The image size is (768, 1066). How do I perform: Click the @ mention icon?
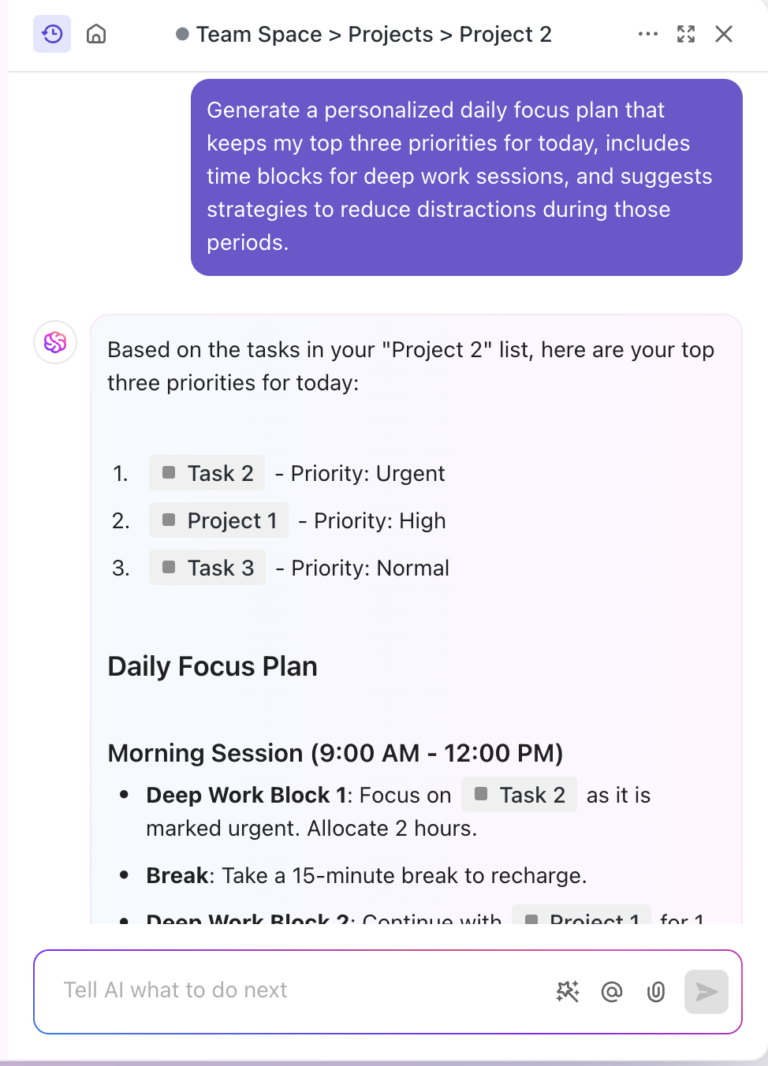(612, 991)
